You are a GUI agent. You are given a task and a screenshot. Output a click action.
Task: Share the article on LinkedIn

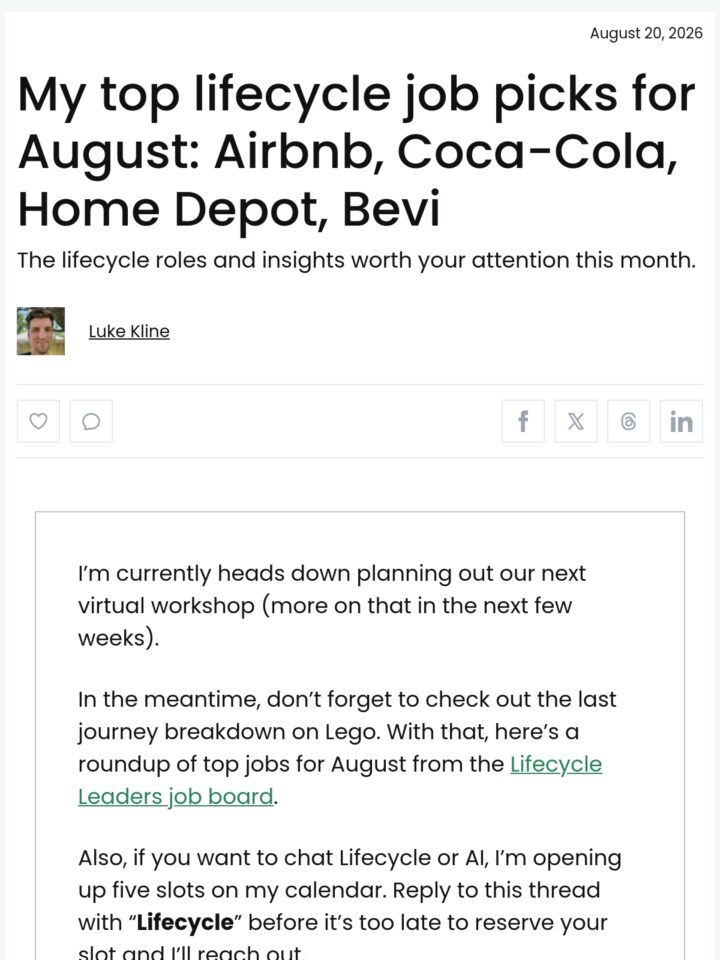tap(681, 421)
